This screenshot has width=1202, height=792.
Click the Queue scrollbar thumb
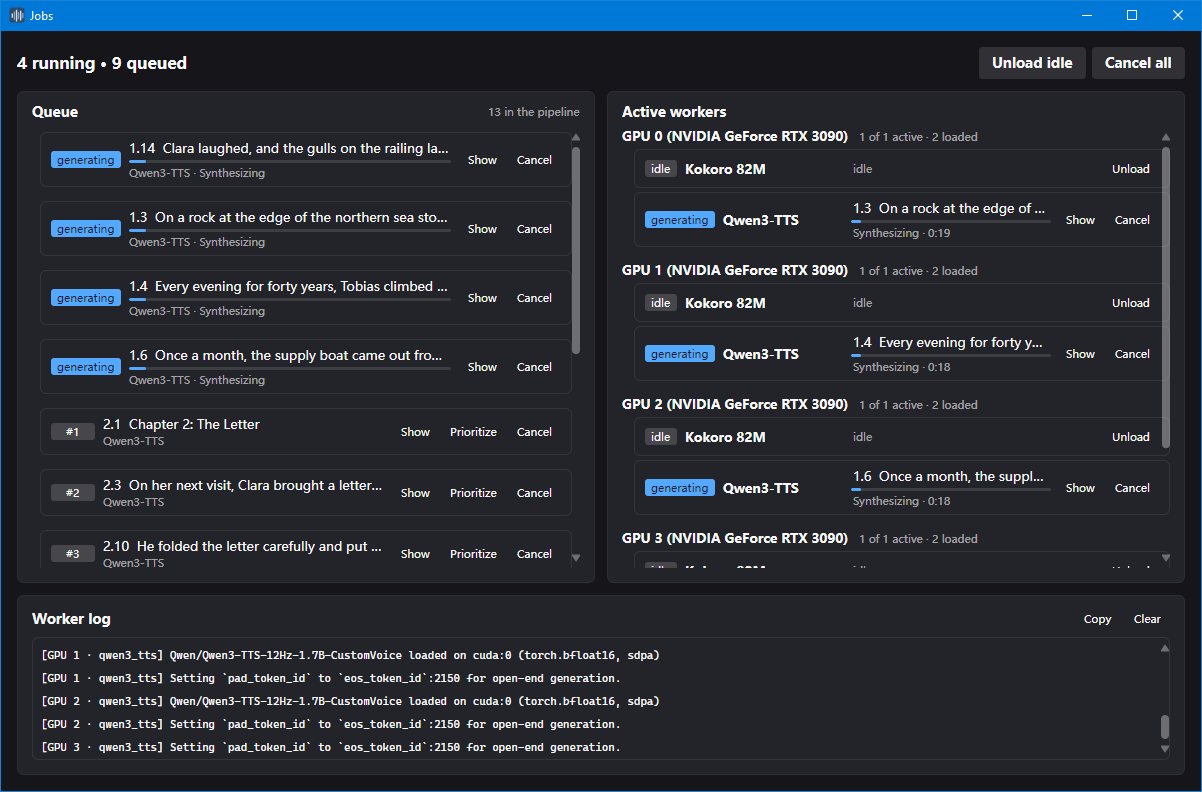[575, 250]
